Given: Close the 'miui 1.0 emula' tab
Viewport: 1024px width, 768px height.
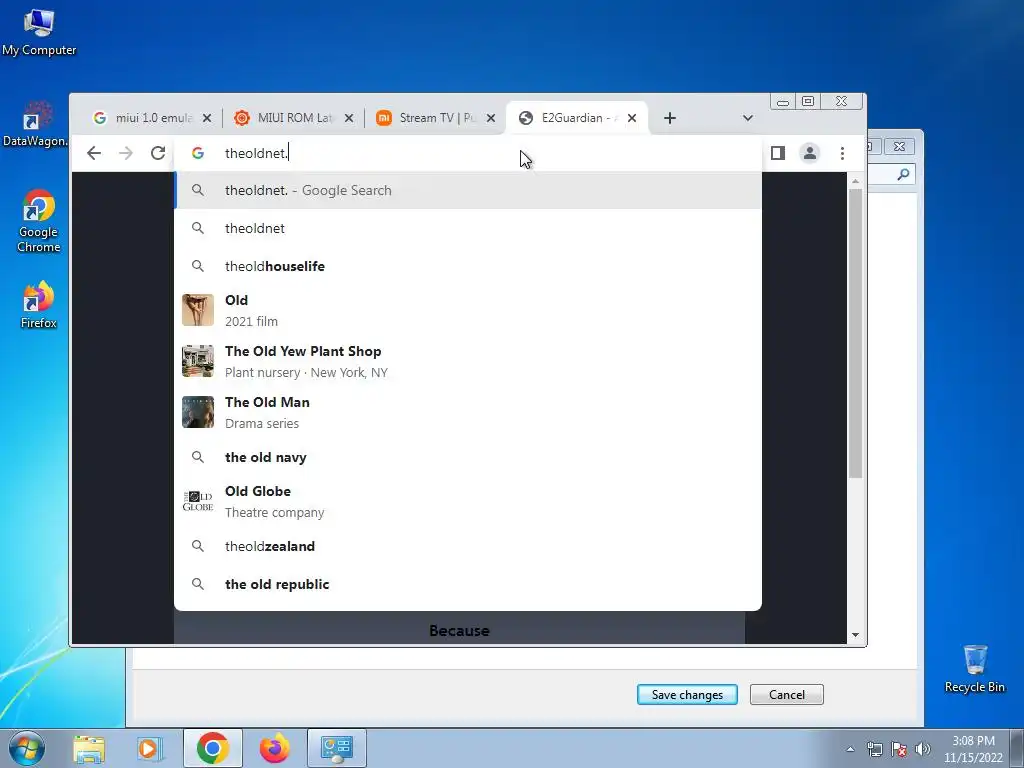Looking at the screenshot, I should [x=207, y=118].
